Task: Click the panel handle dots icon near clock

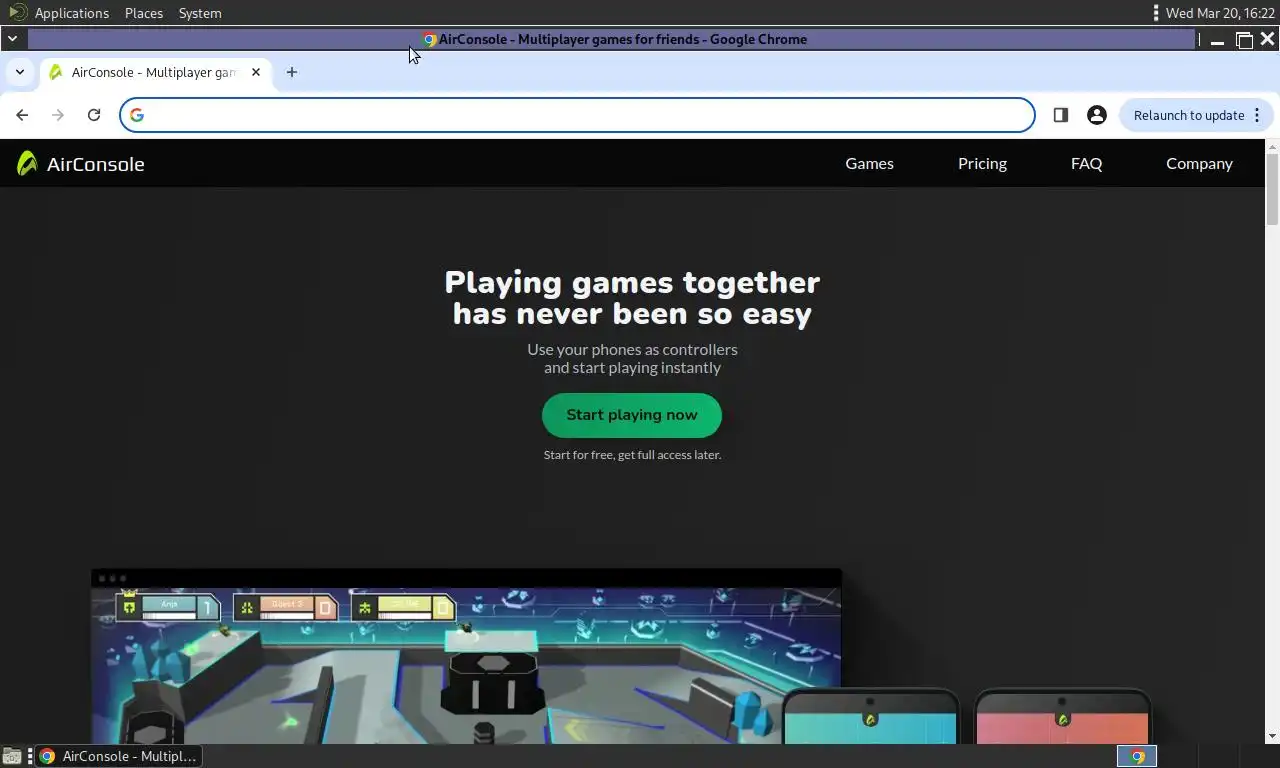Action: (1156, 13)
